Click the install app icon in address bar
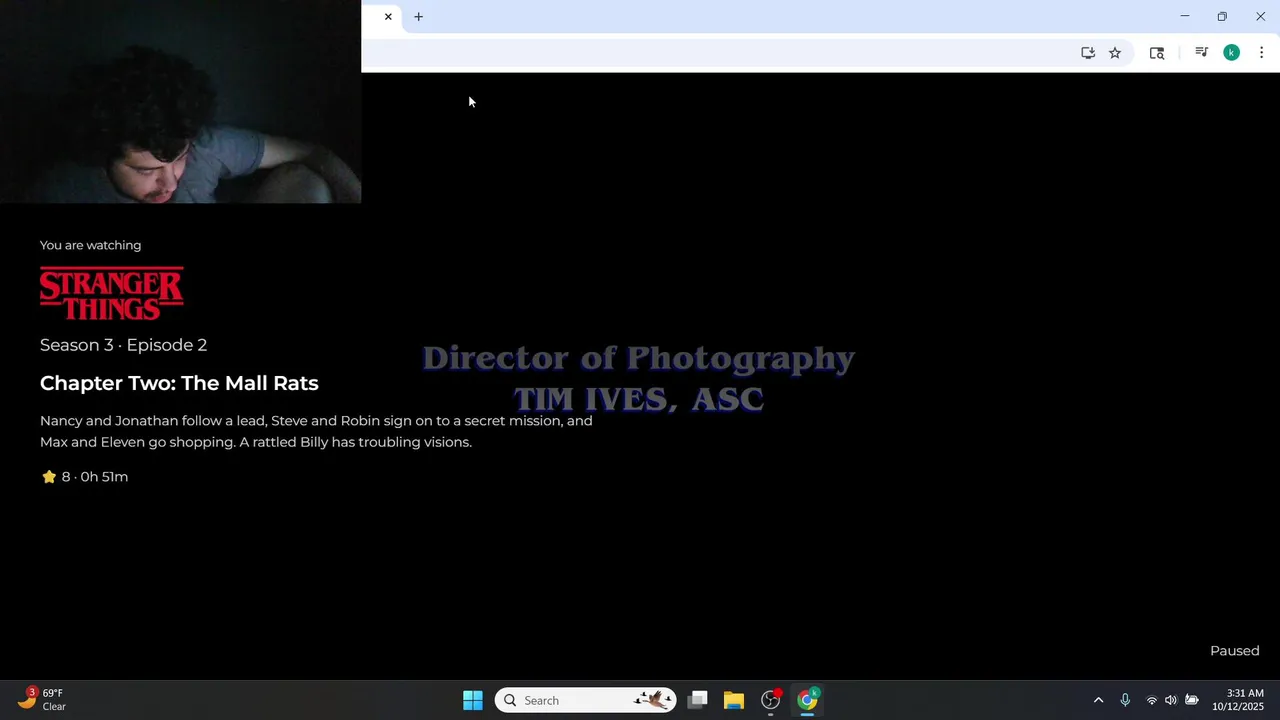This screenshot has width=1280, height=720. (1088, 53)
